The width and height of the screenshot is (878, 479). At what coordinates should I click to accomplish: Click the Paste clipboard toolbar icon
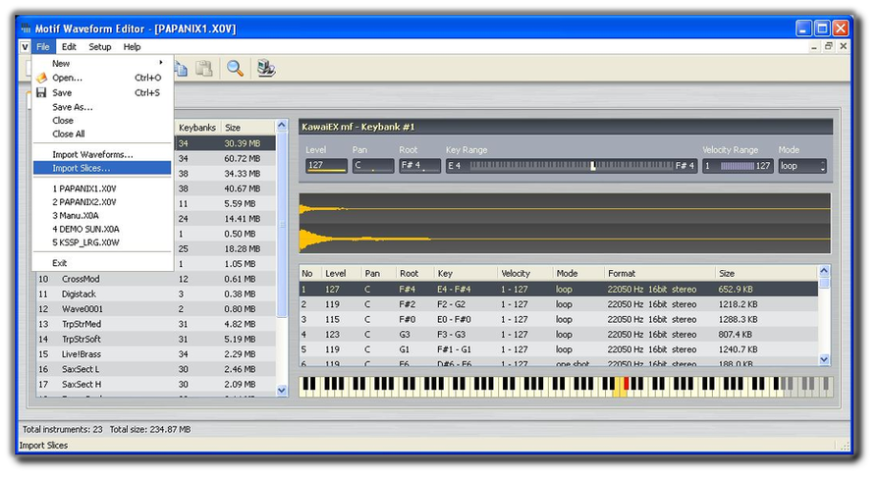(204, 69)
